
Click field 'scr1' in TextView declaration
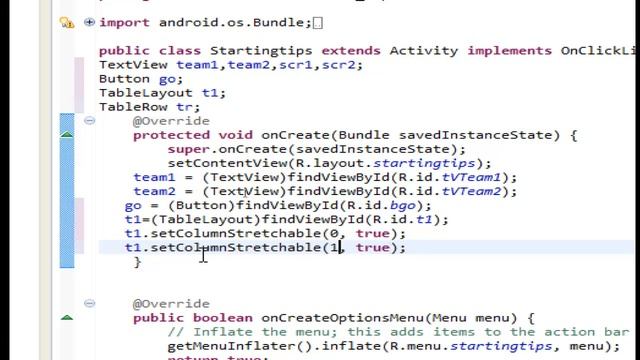point(296,65)
